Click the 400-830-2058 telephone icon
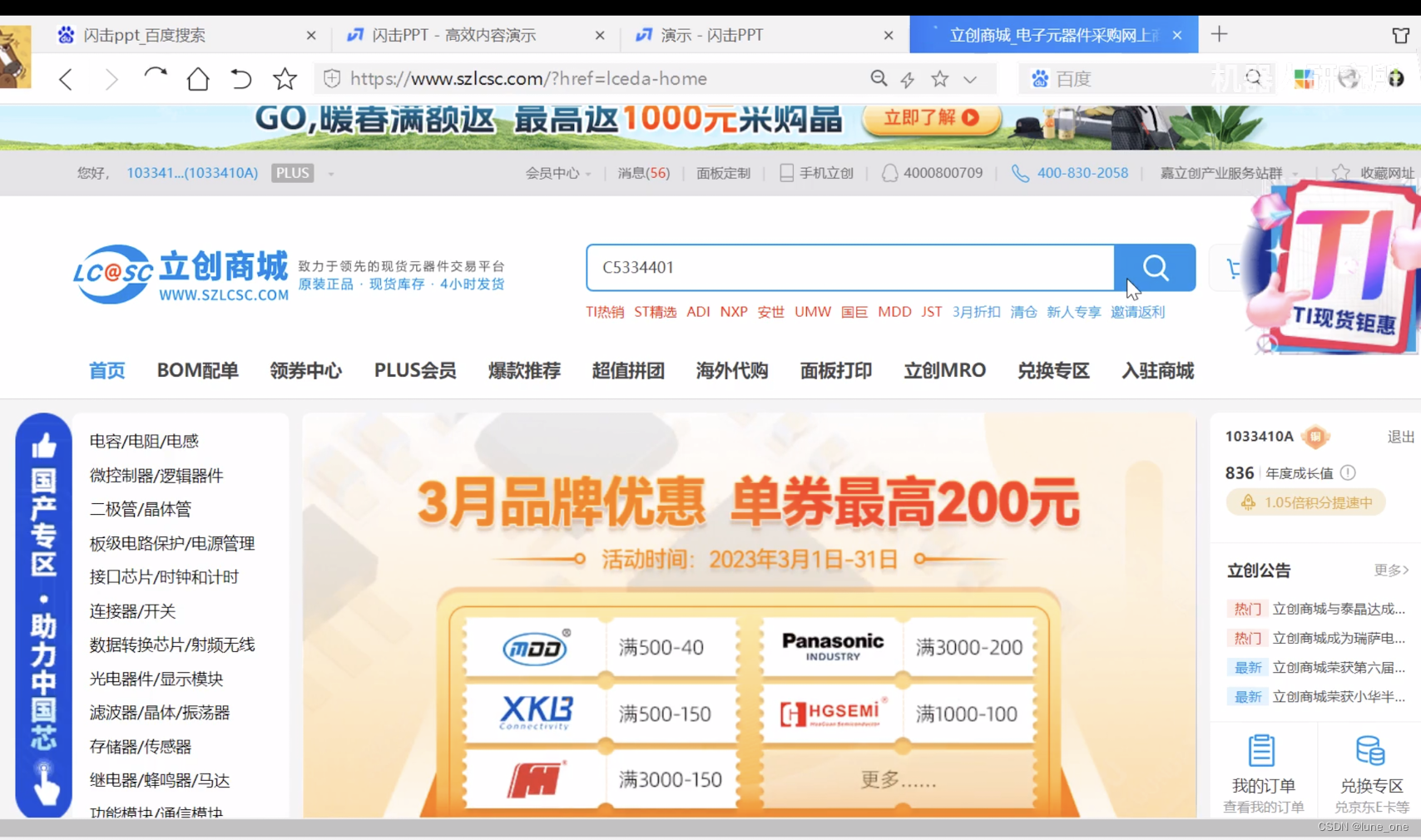The height and width of the screenshot is (840, 1421). tap(1020, 173)
